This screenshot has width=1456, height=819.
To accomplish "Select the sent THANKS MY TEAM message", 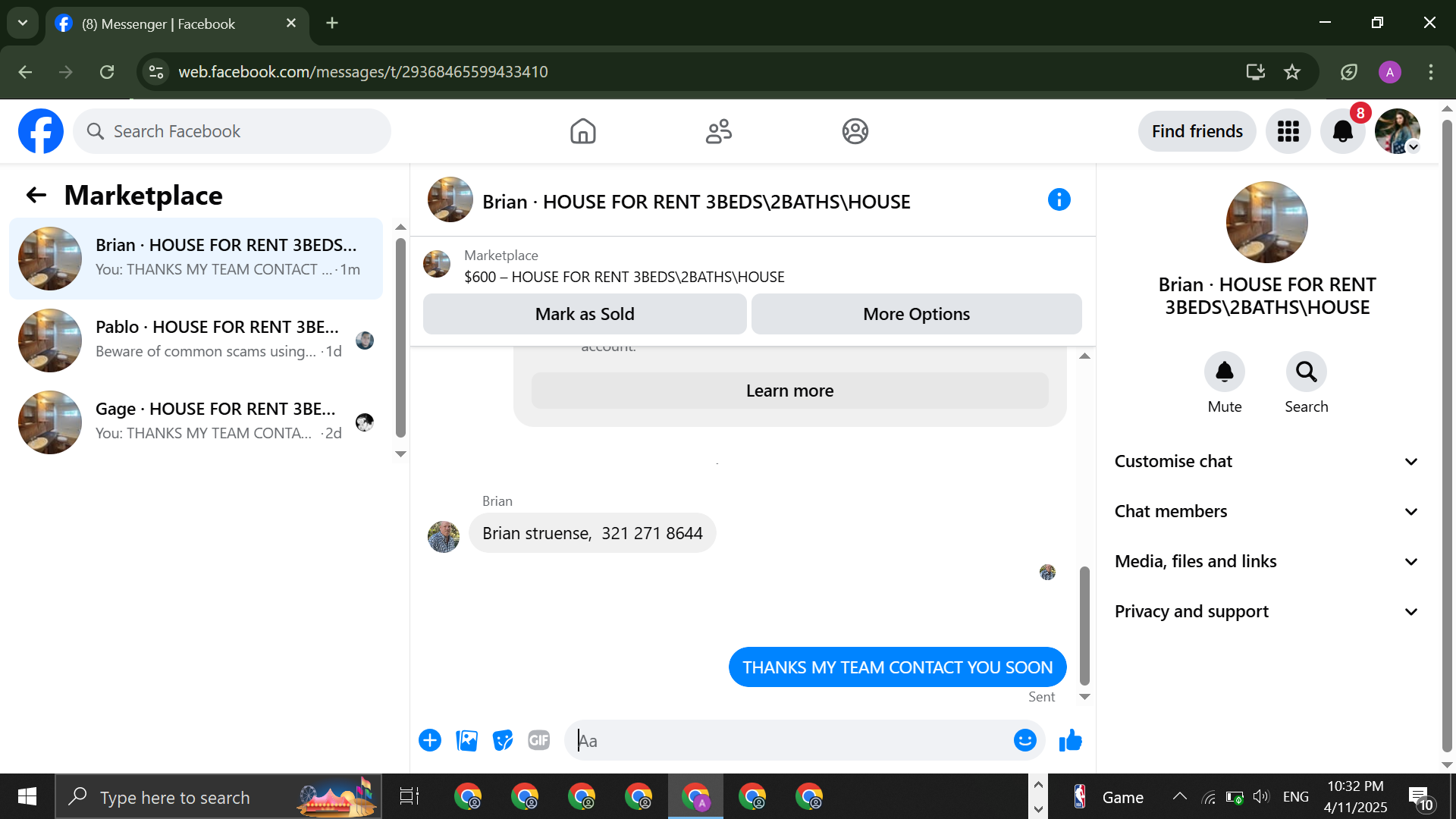I will (x=897, y=667).
